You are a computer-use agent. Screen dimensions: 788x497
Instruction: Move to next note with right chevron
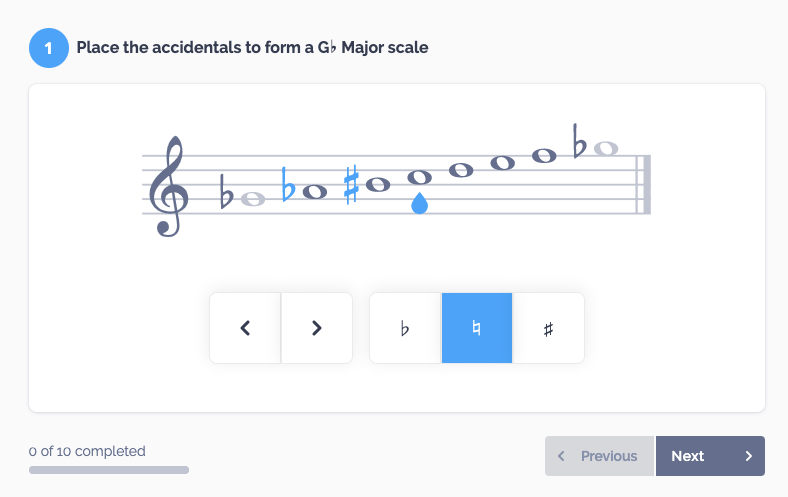(x=317, y=328)
